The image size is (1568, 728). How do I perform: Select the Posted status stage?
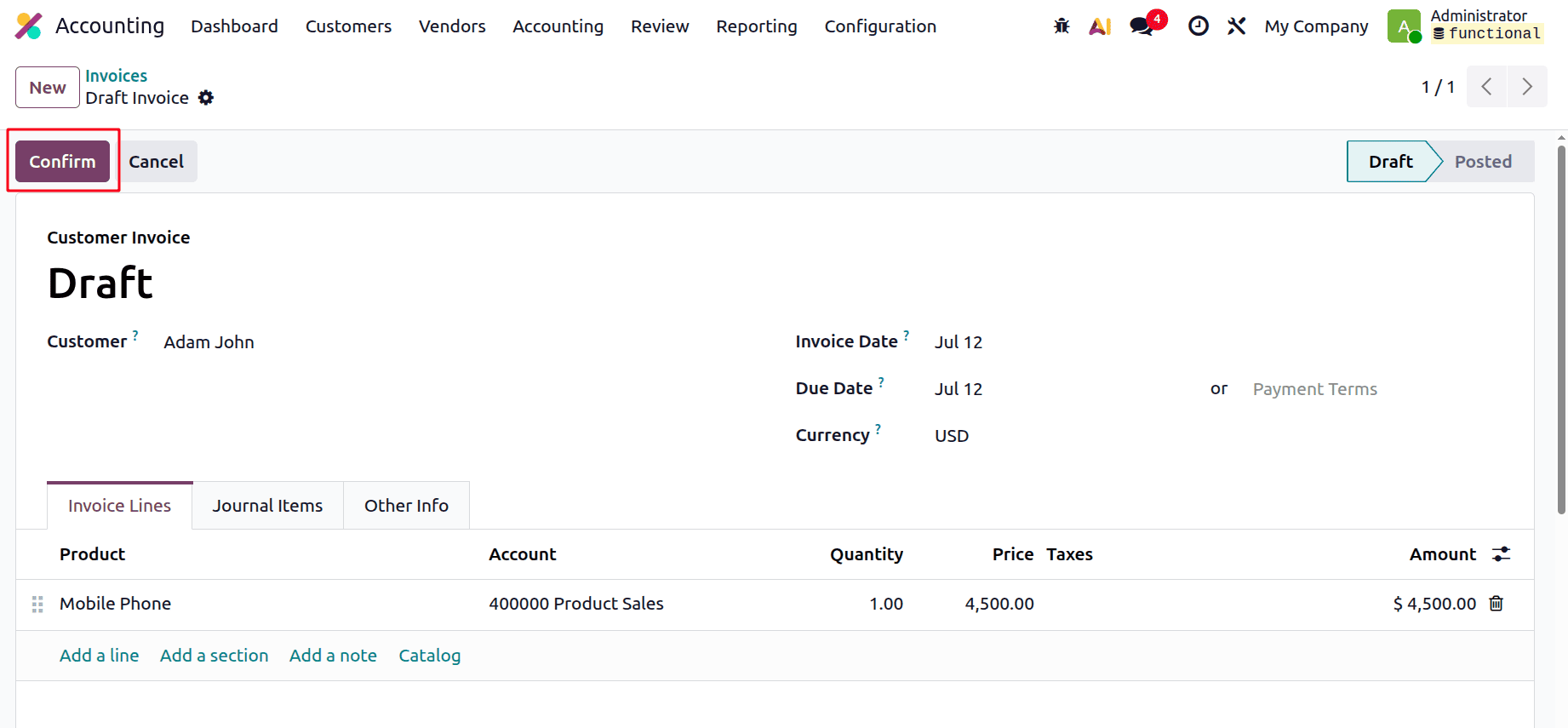1483,162
